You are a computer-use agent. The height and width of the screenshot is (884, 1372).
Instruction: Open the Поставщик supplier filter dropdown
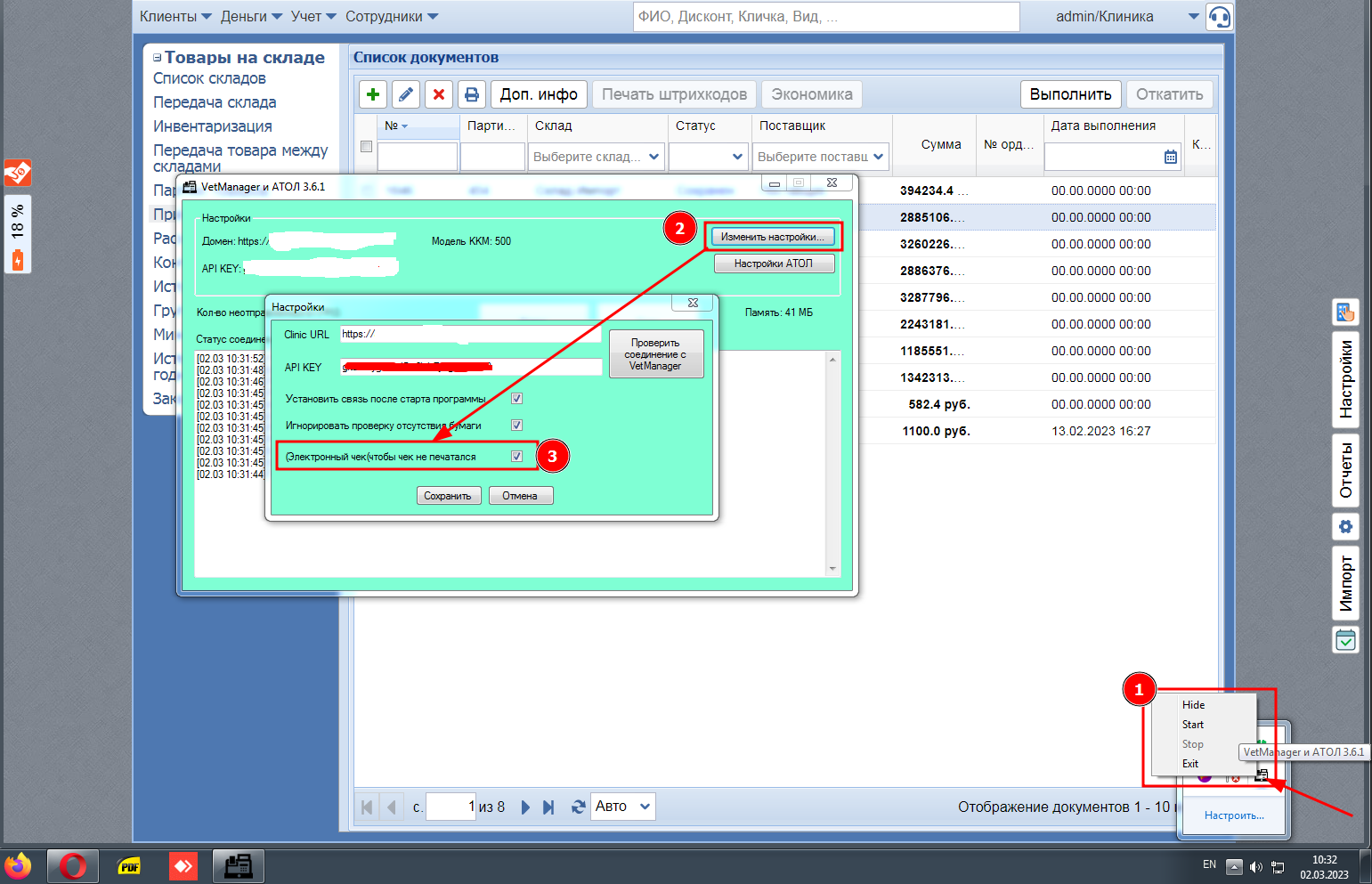tap(820, 157)
